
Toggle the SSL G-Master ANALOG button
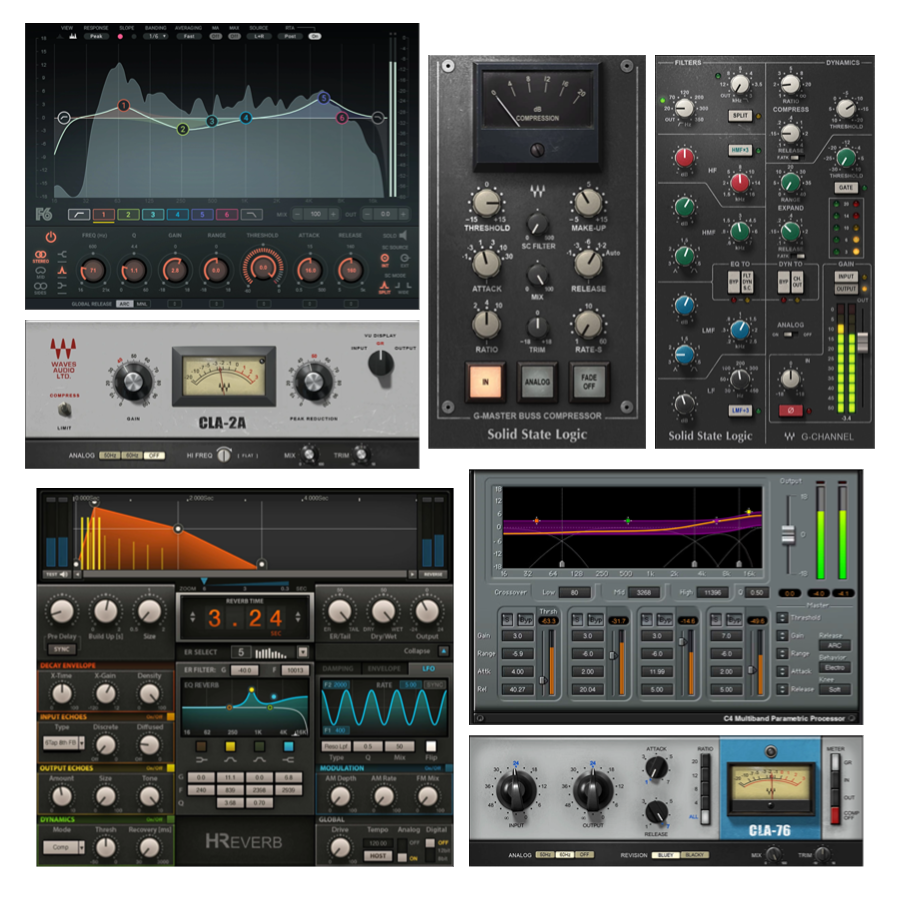coord(537,382)
